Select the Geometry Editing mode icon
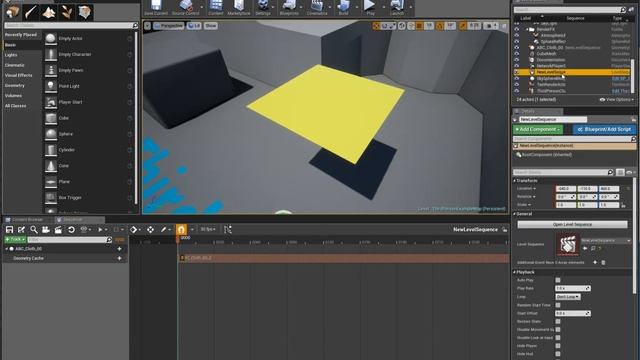The height and width of the screenshot is (360, 640). [85, 12]
